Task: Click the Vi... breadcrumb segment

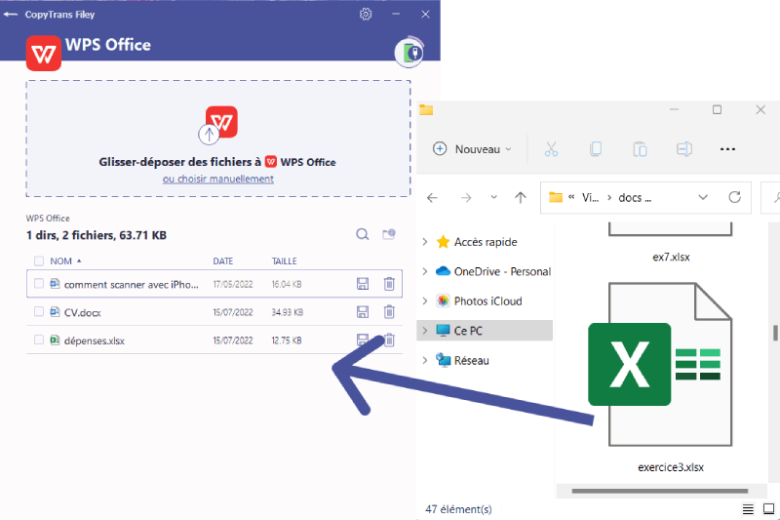Action: (x=590, y=198)
